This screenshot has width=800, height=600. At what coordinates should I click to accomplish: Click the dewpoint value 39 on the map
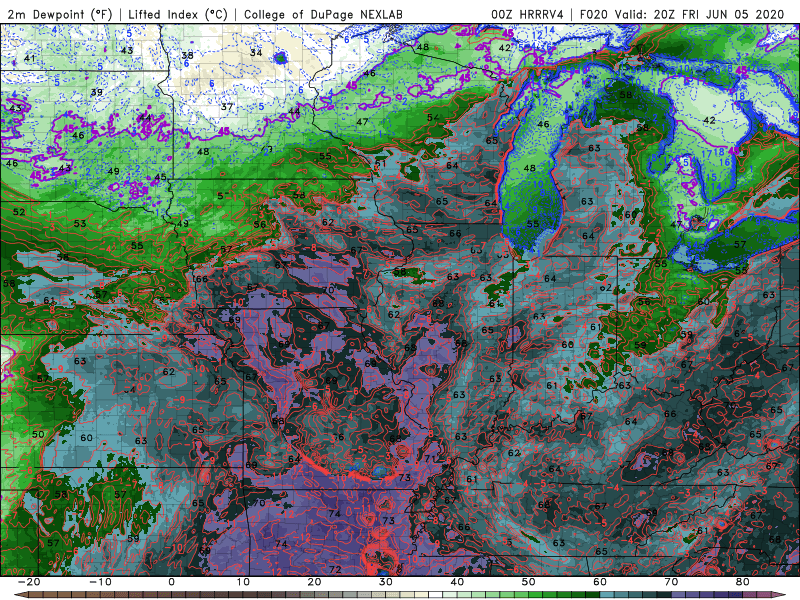click(96, 92)
